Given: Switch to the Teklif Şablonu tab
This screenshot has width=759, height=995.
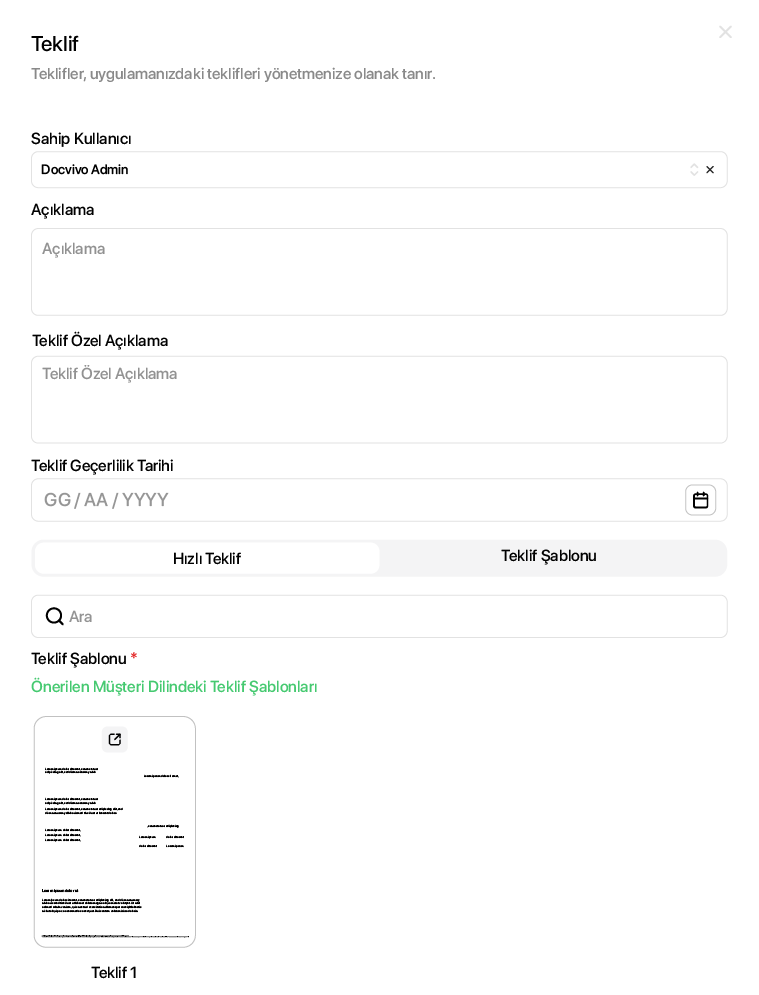Looking at the screenshot, I should coord(548,556).
